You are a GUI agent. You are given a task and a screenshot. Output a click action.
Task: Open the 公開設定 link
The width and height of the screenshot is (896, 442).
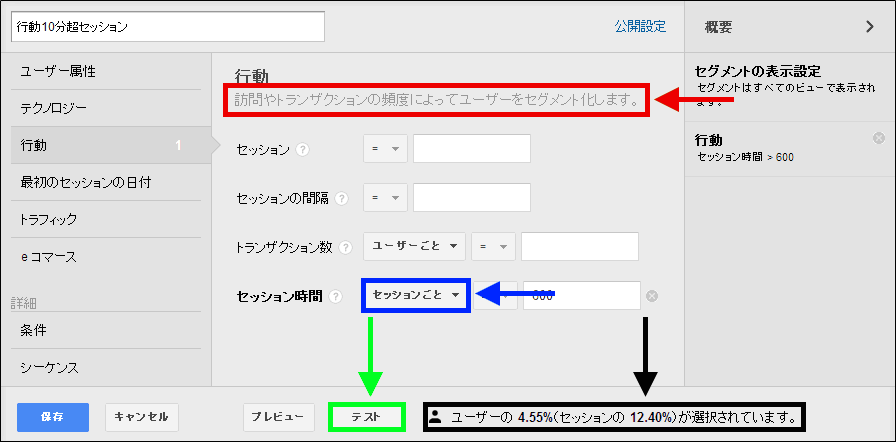pos(641,26)
